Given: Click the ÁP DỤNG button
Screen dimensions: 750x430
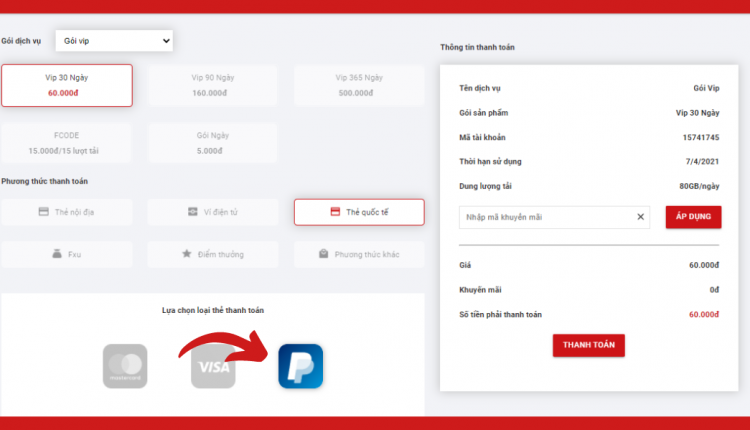Looking at the screenshot, I should pos(694,217).
